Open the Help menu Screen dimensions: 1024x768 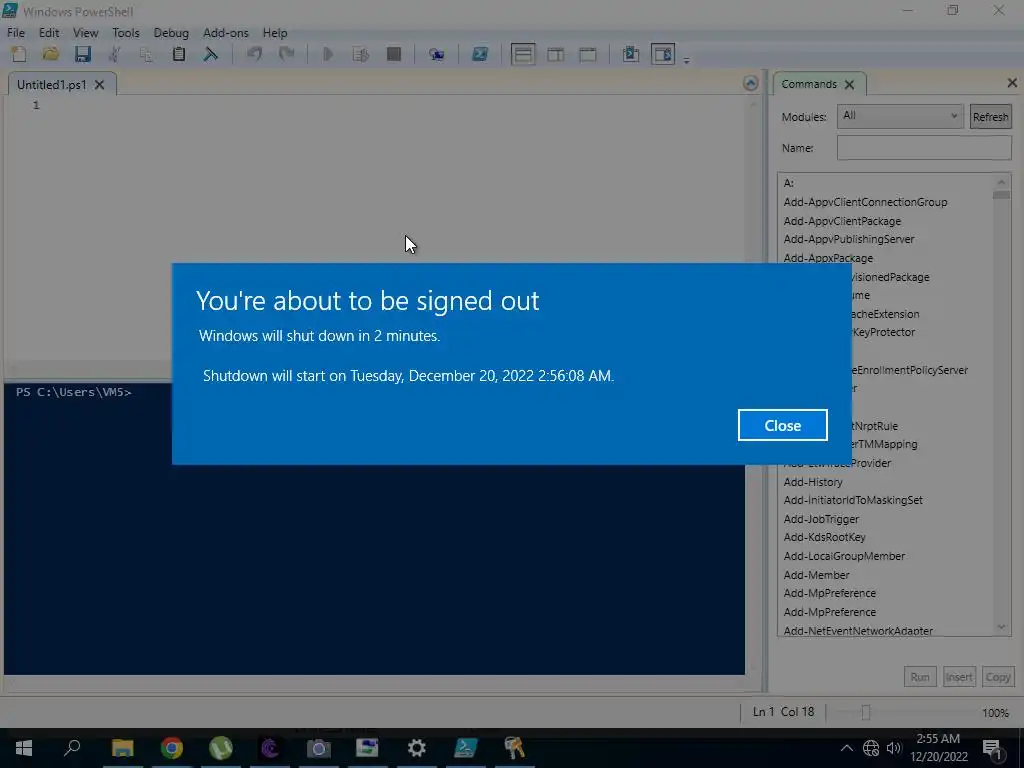tap(275, 33)
